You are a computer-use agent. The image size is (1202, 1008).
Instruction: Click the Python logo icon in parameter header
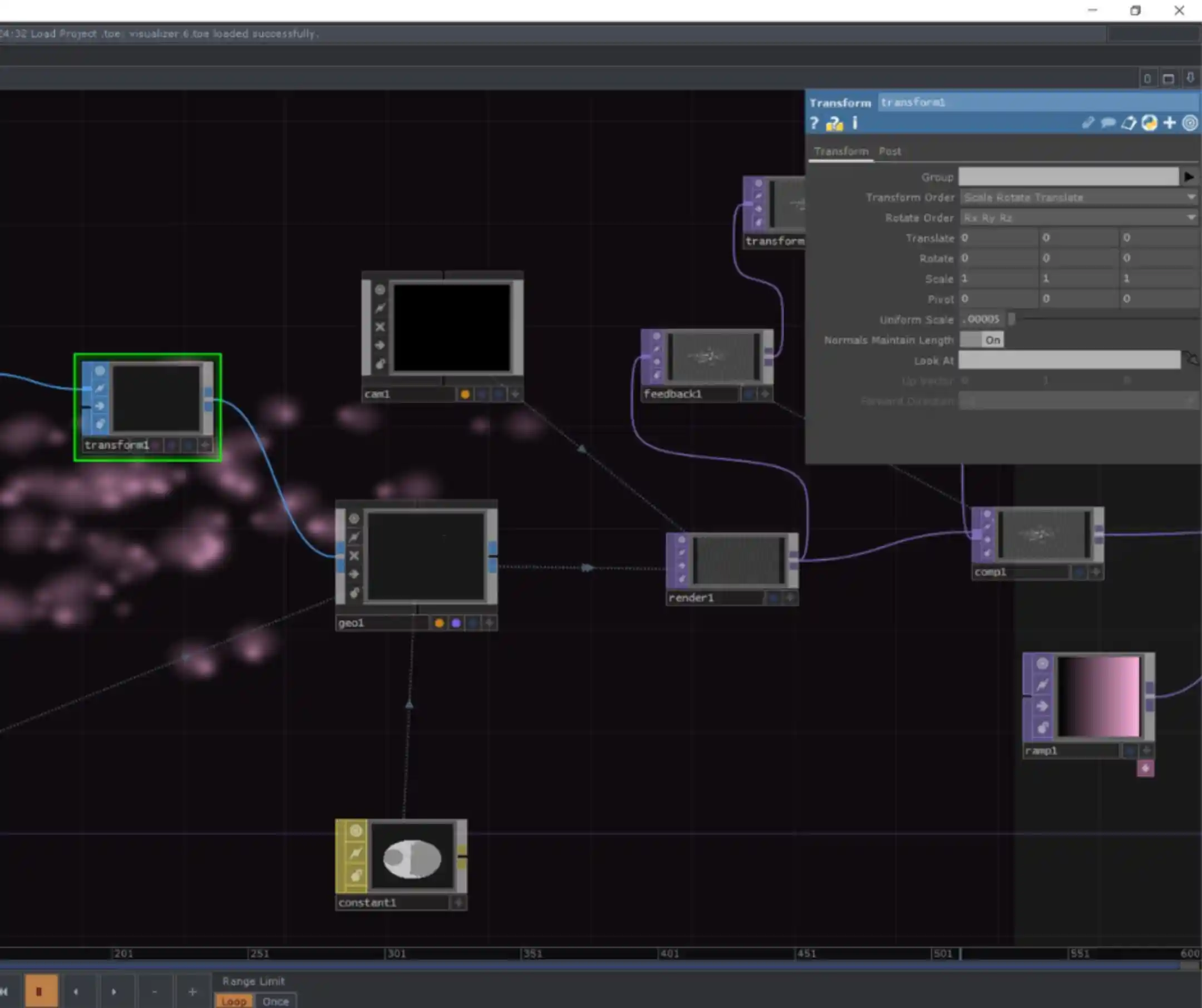1149,123
